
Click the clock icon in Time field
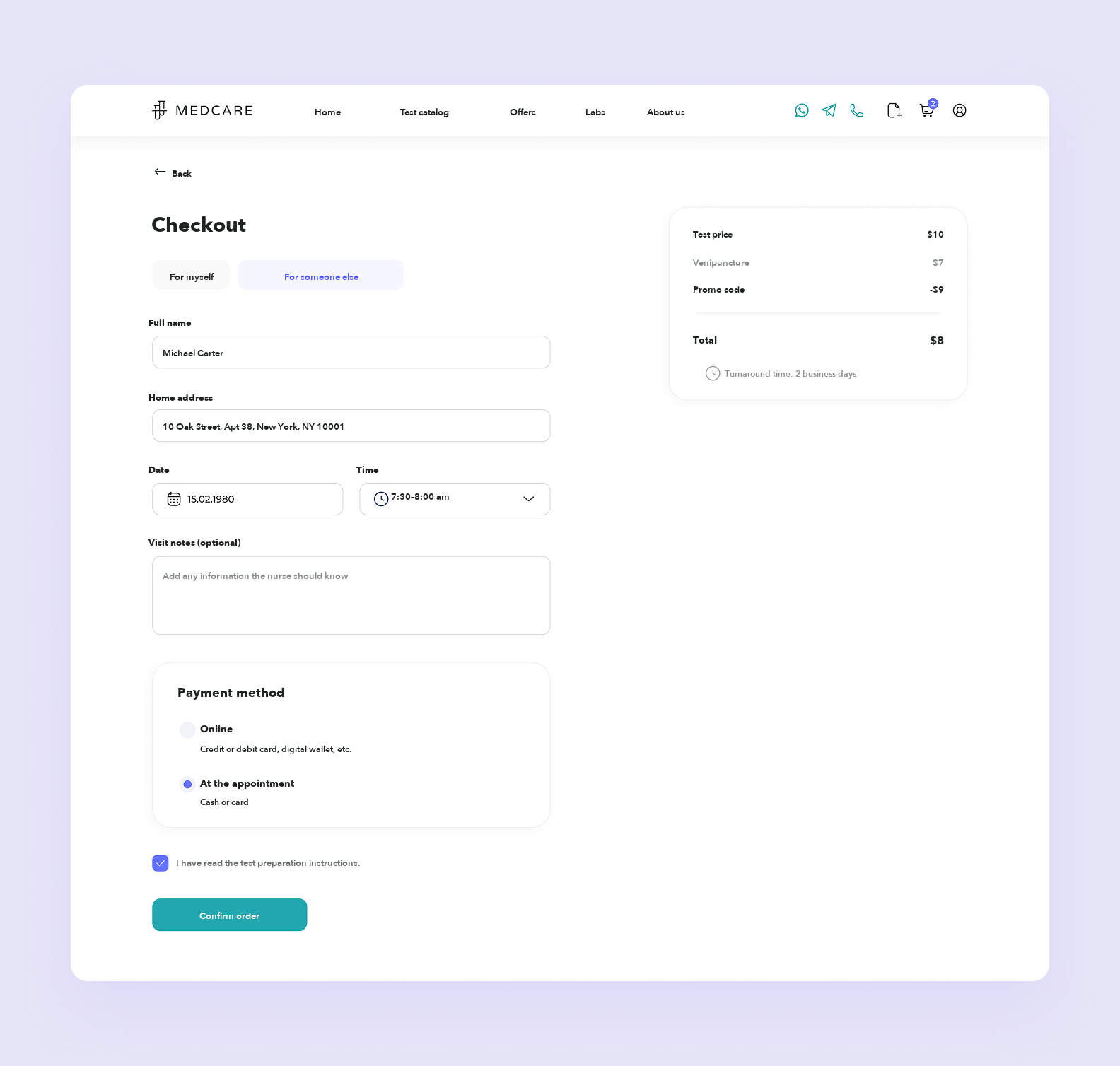pos(381,499)
